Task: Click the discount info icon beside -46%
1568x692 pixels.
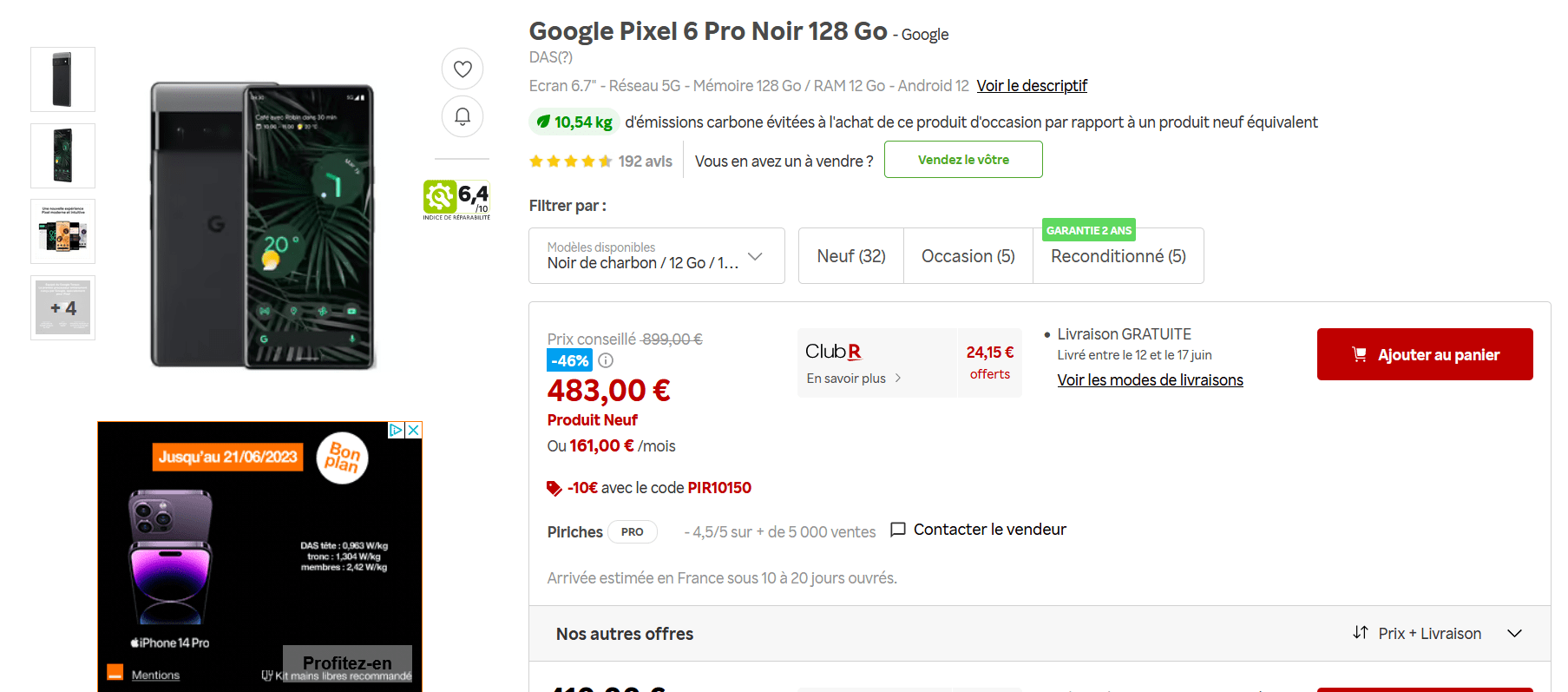Action: (x=606, y=360)
